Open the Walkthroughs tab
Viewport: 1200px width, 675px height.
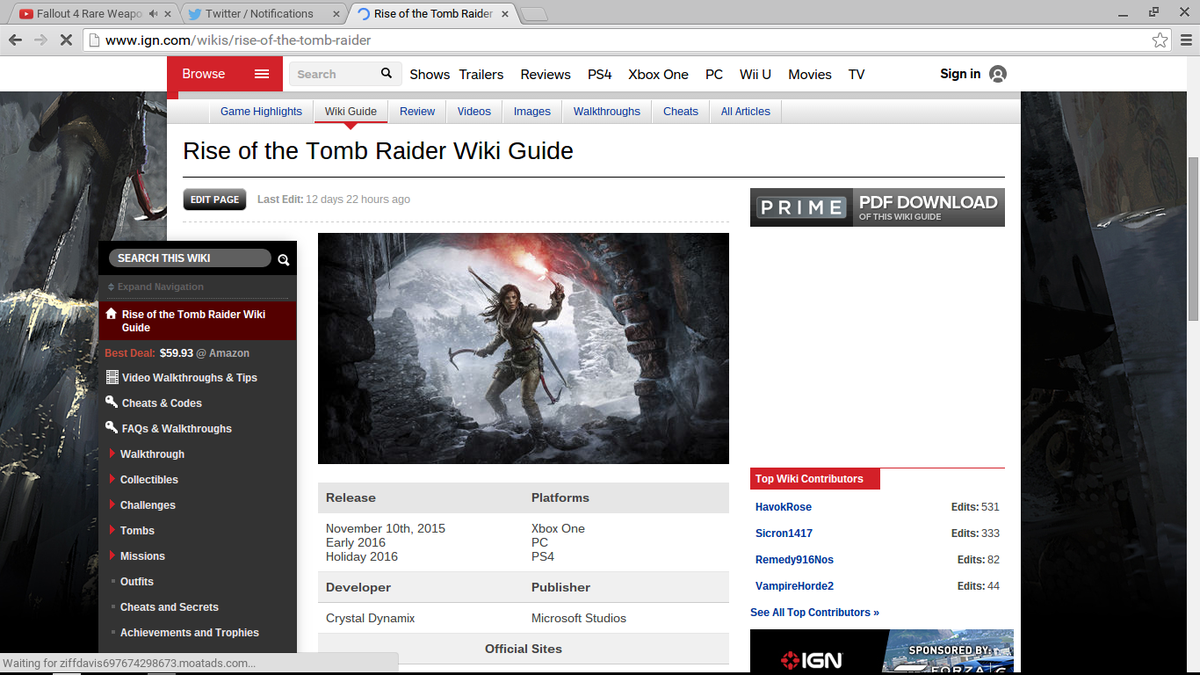[606, 111]
